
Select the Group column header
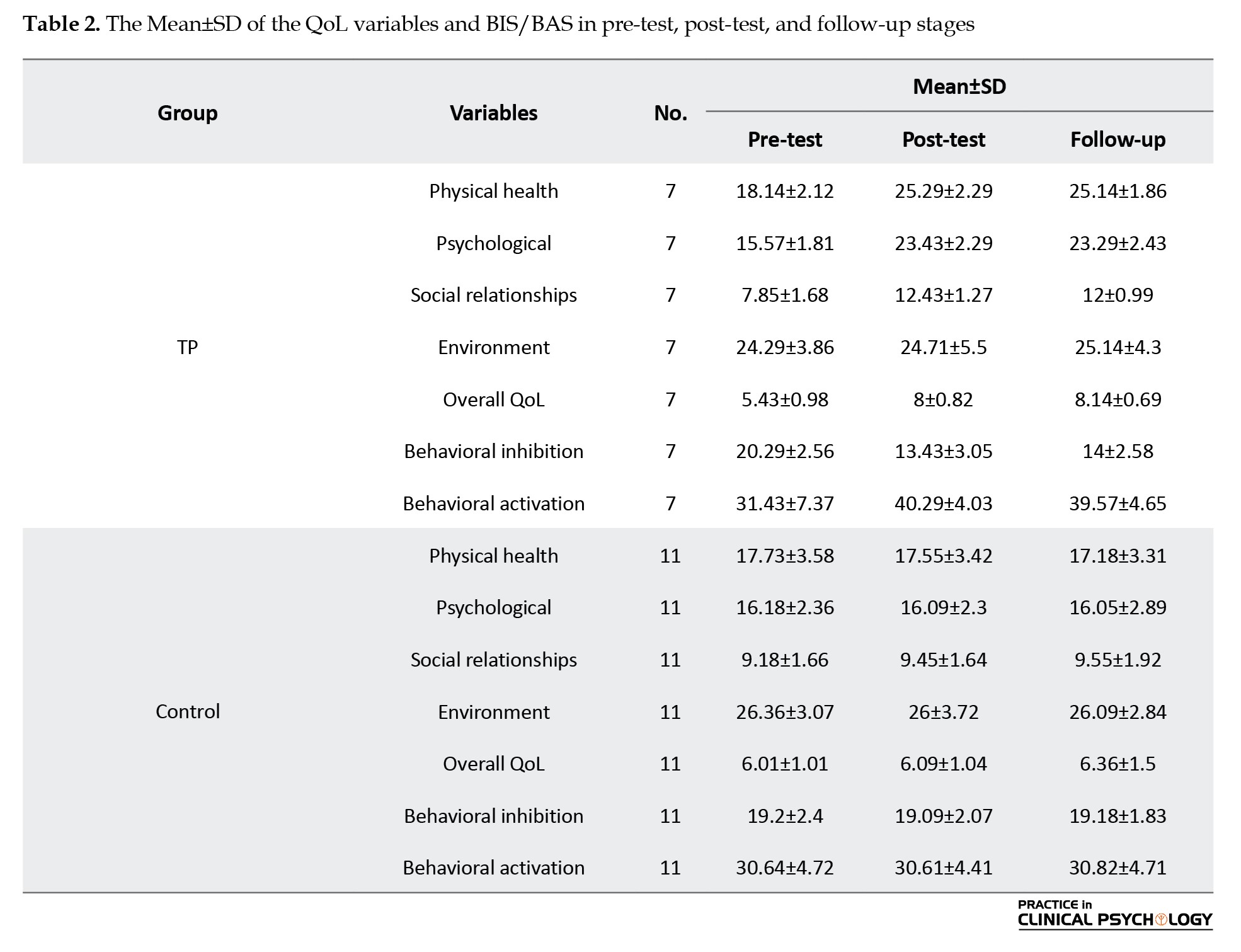coord(188,113)
